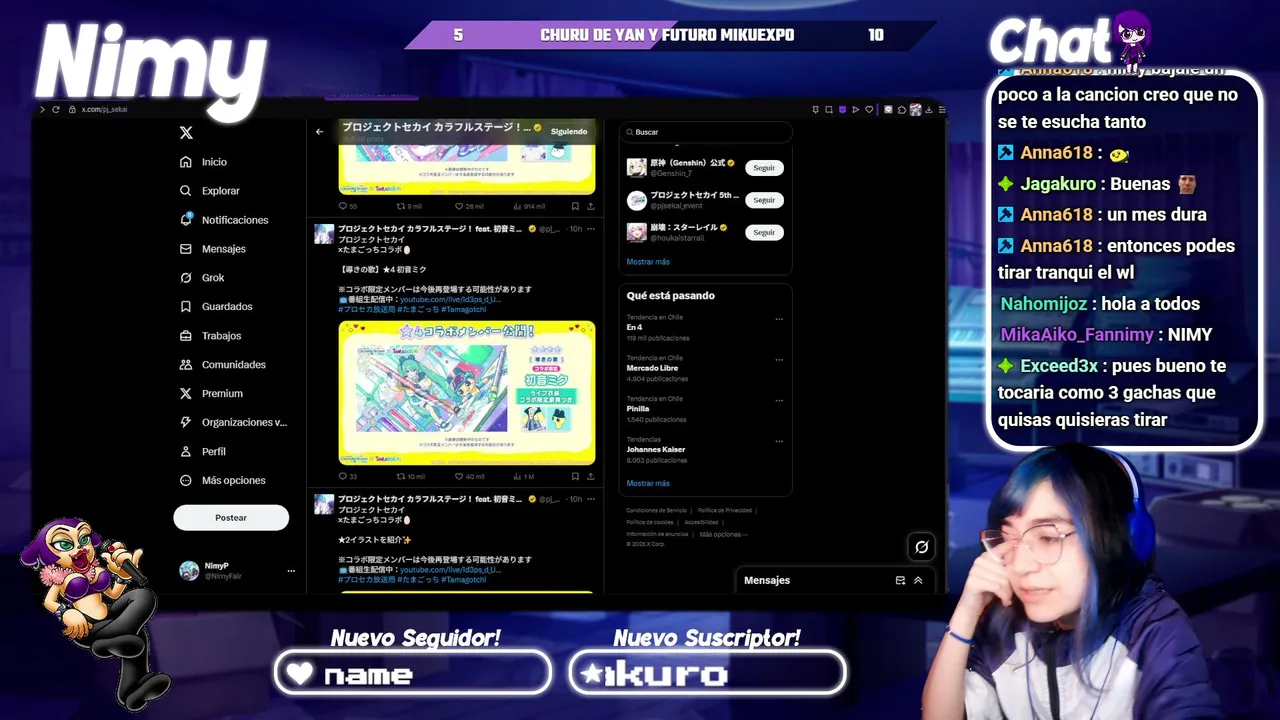Image resolution: width=1280 pixels, height=720 pixels.
Task: Open the Notificaciones bell item
Action: pyautogui.click(x=224, y=220)
